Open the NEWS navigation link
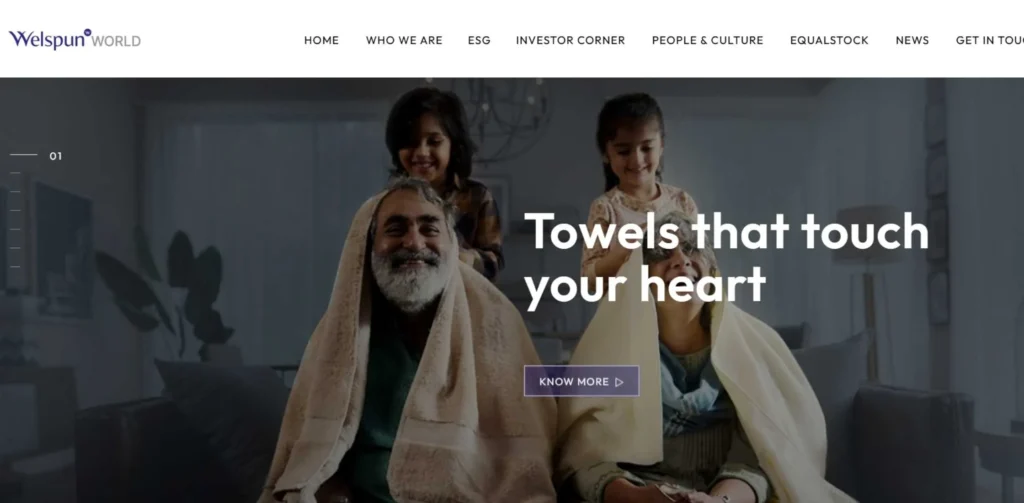The height and width of the screenshot is (503, 1024). (x=912, y=41)
